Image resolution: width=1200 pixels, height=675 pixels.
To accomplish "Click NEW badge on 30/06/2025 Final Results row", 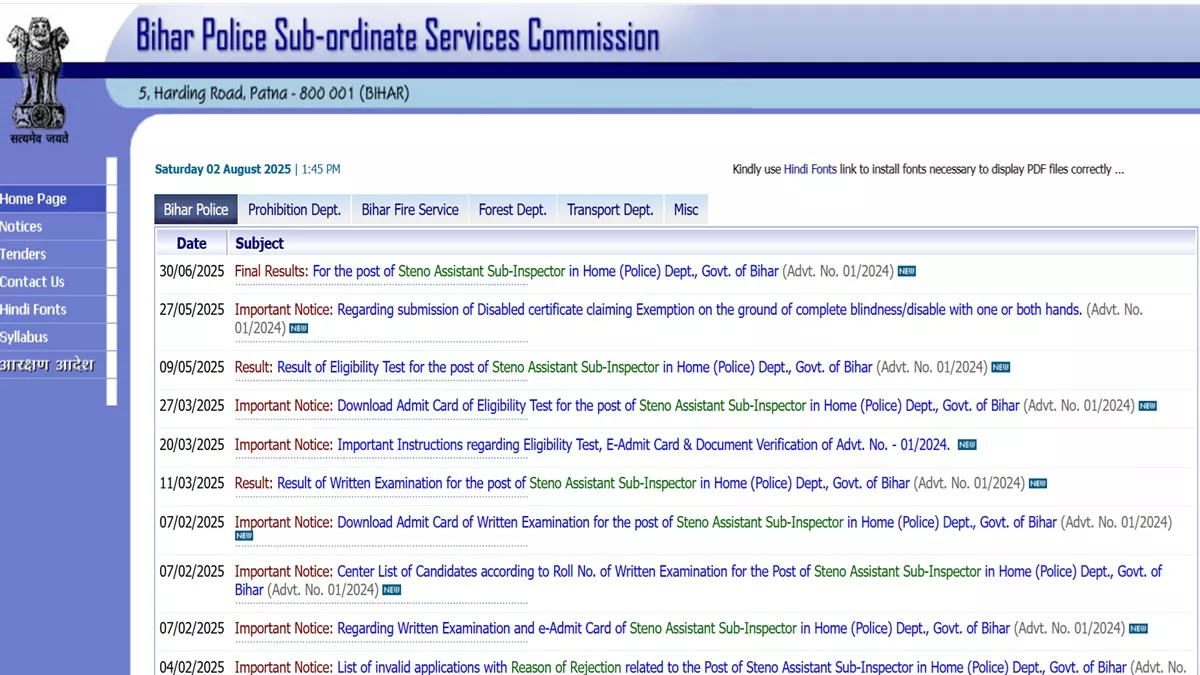I will click(907, 271).
